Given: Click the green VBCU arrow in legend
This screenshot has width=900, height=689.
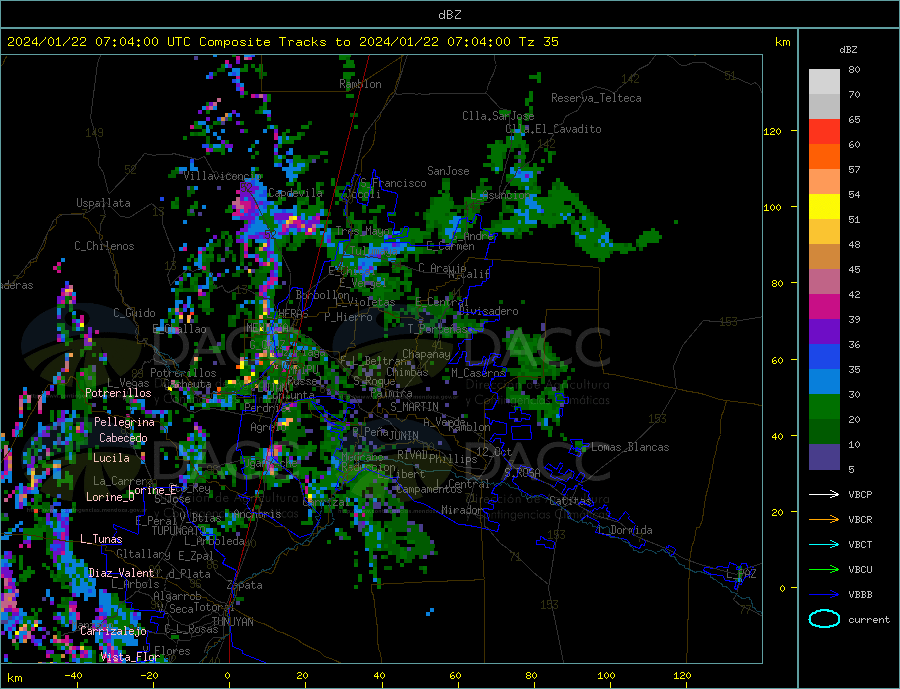Looking at the screenshot, I should tap(824, 569).
